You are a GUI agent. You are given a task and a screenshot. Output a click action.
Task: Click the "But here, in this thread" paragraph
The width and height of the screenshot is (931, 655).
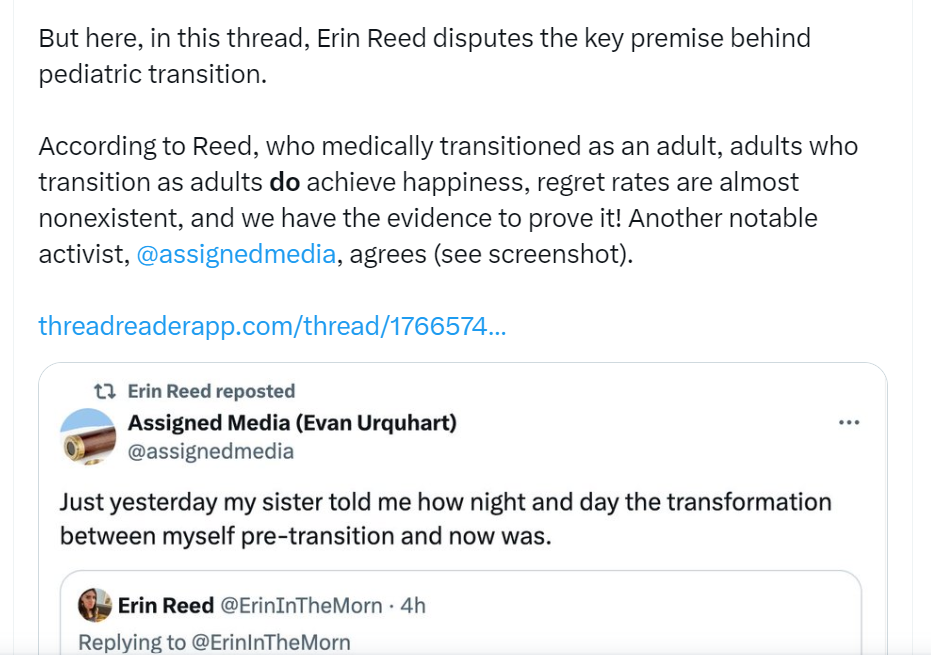(424, 39)
